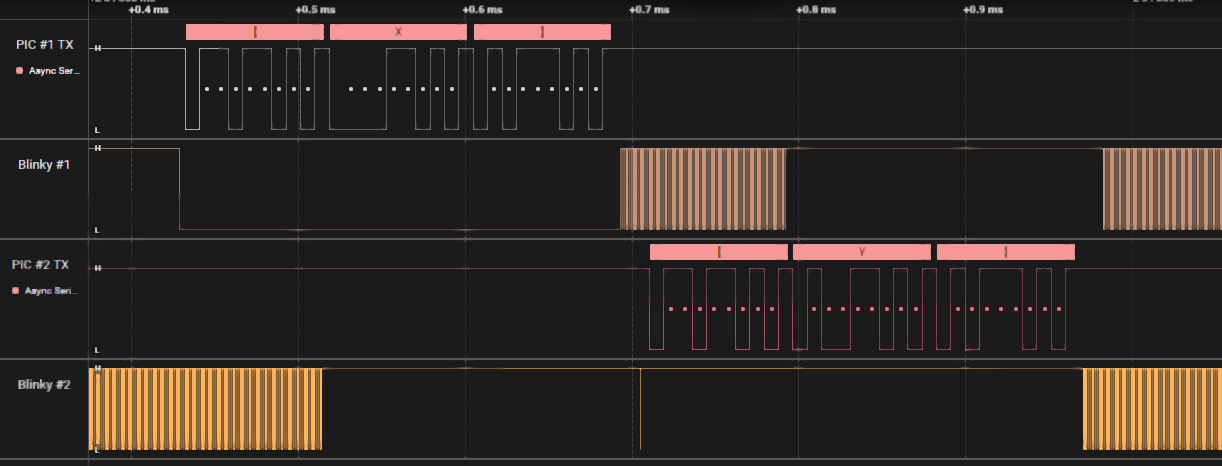
Task: Click the ']' decoded frame on PIC #1 TX
Action: pyautogui.click(x=542, y=32)
